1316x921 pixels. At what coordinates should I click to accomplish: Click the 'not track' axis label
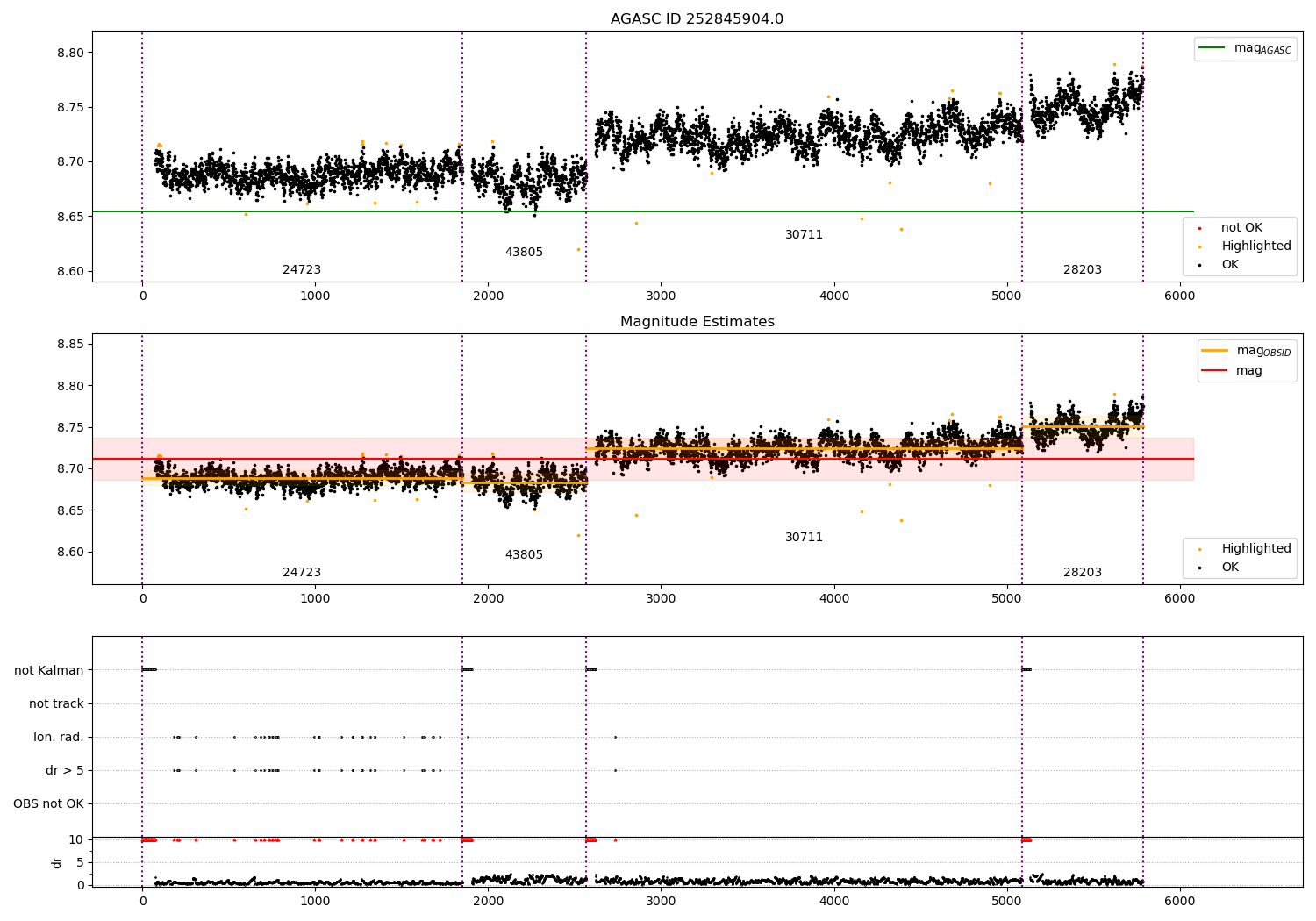point(56,704)
